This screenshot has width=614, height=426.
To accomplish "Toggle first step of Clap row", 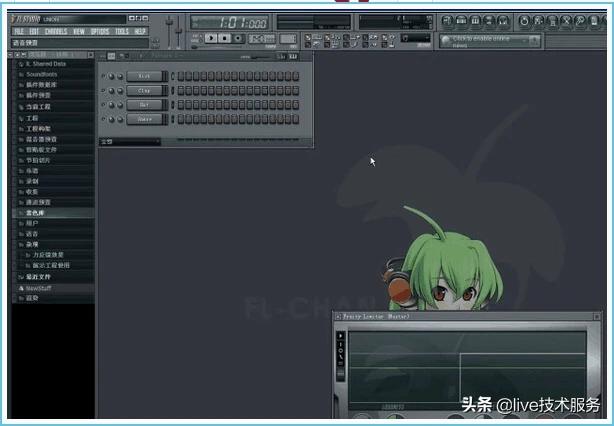I will (x=181, y=90).
